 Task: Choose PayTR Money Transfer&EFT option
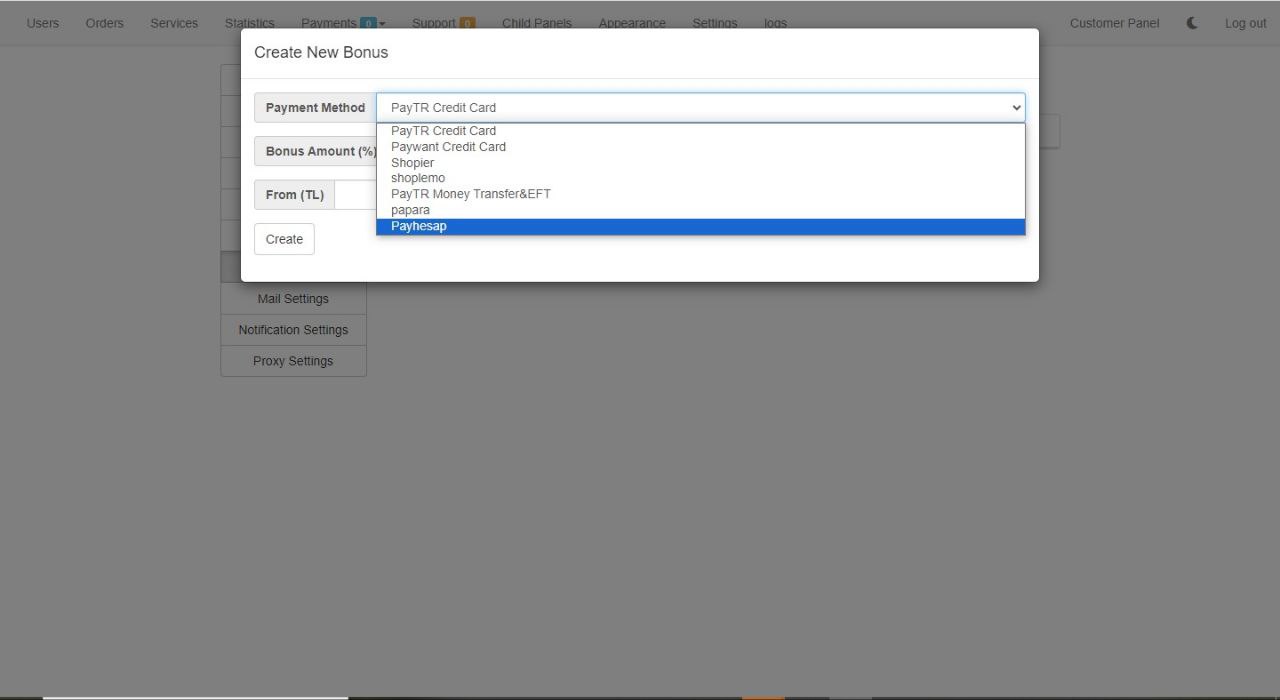pos(470,194)
